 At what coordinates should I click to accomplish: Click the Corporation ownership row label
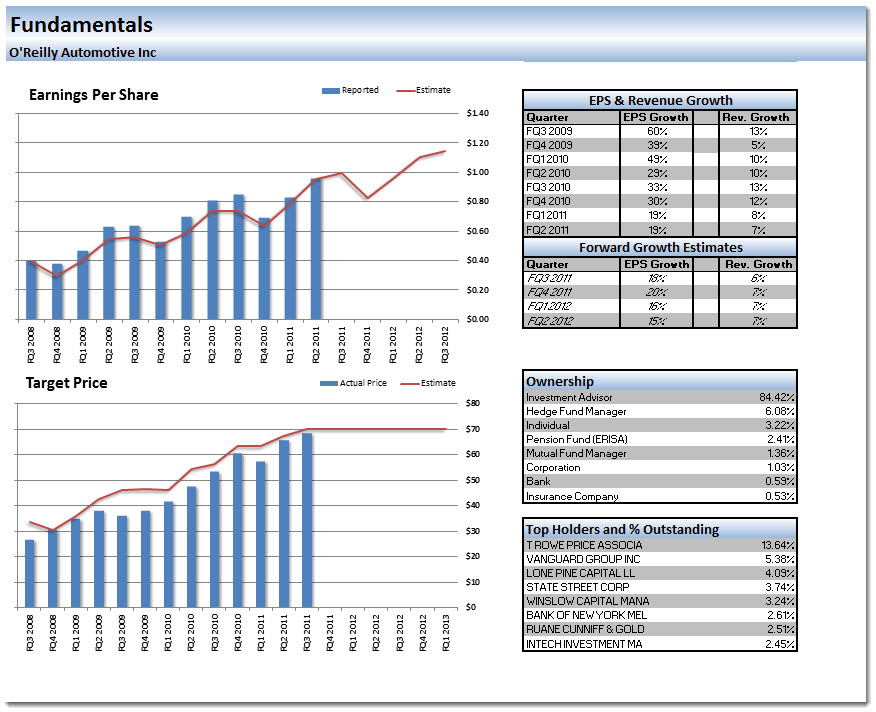coord(553,467)
